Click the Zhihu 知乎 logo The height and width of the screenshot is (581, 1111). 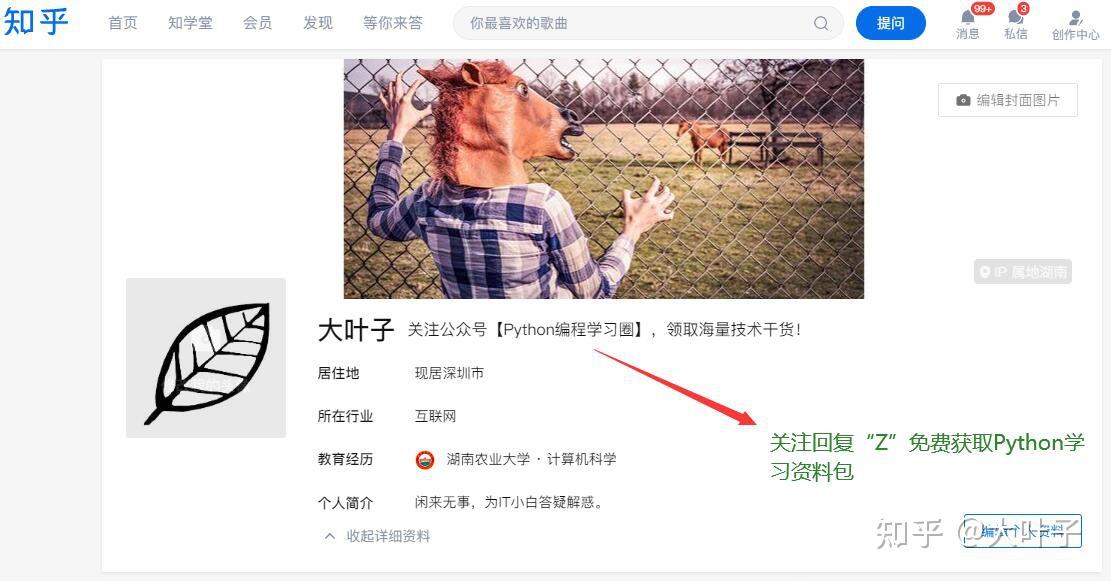click(36, 23)
